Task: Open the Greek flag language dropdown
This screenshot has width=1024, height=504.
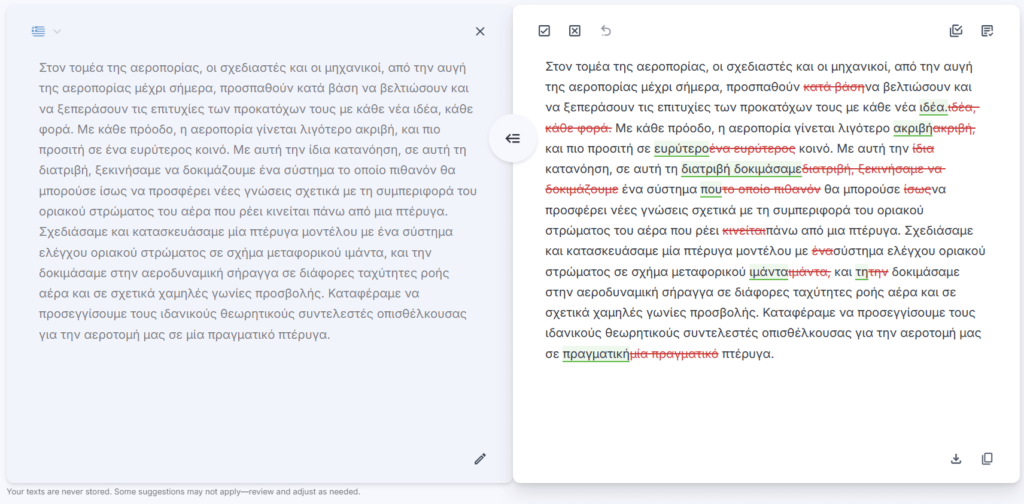Action: click(x=38, y=31)
